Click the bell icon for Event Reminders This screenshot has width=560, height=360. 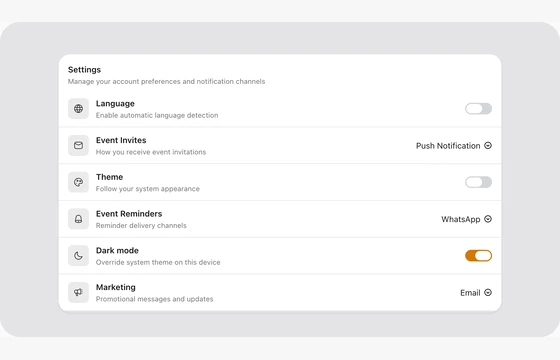(79, 219)
